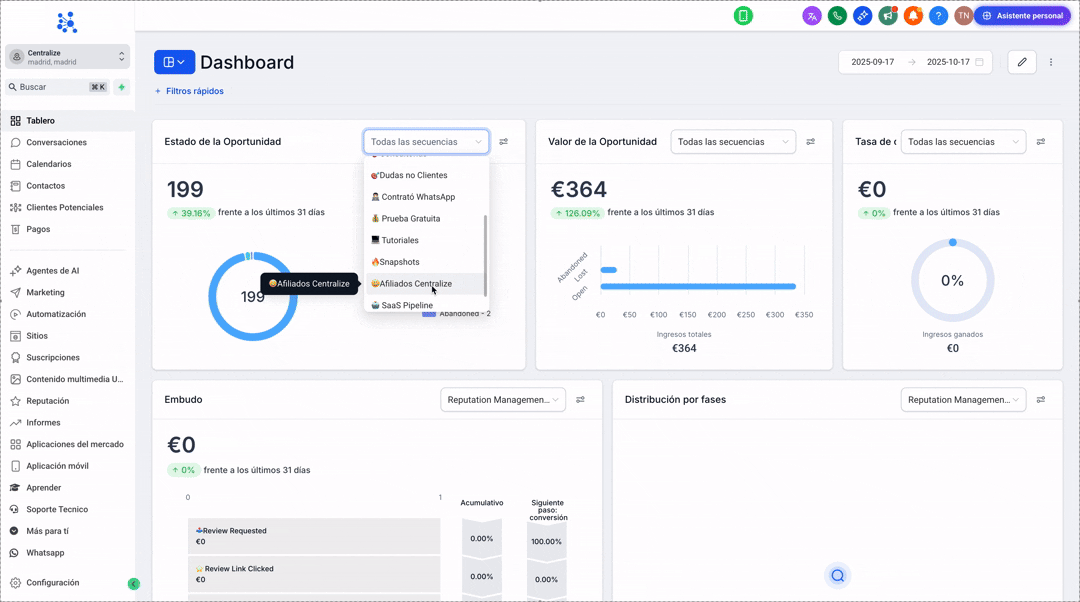Click the pencil edit dashboard icon
Viewport: 1080px width, 602px height.
(1022, 62)
